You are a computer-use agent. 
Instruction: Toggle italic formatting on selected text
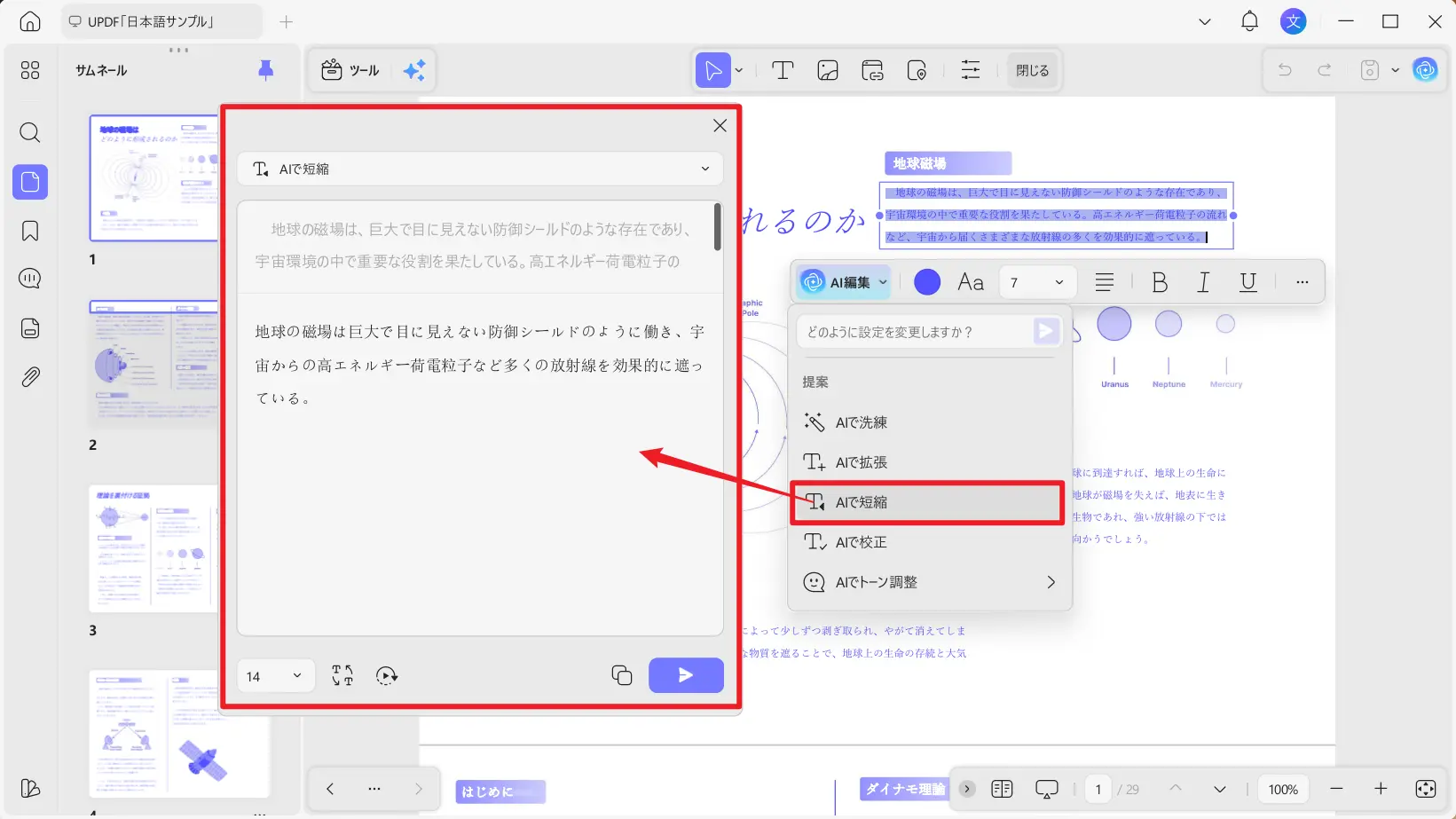tap(1203, 281)
